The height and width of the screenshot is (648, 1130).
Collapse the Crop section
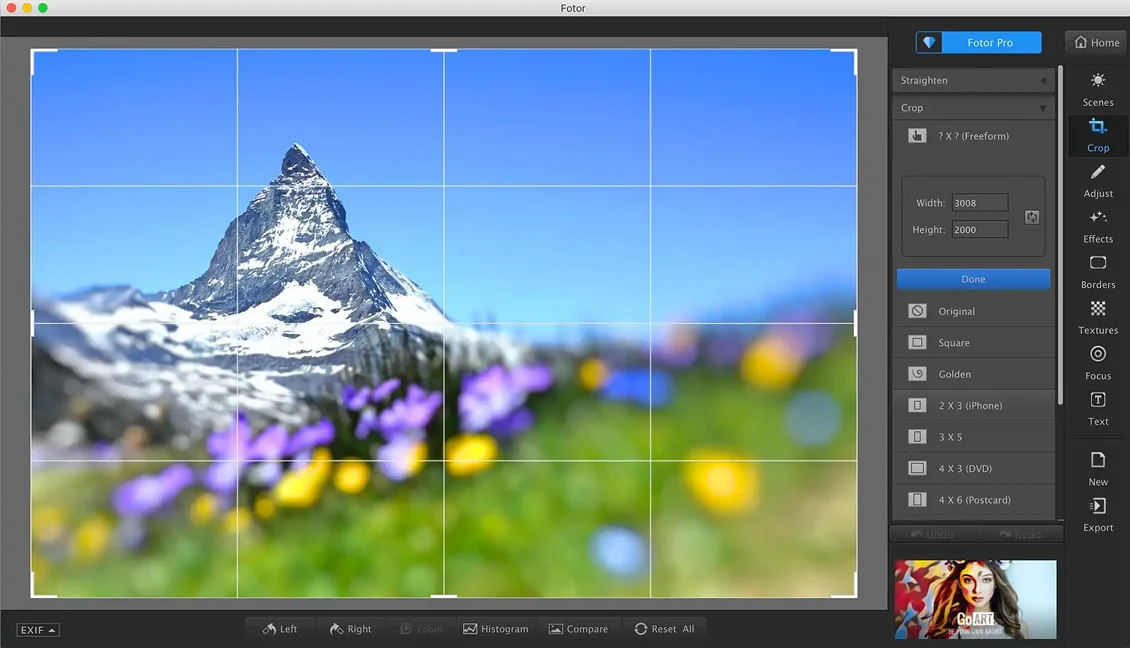tap(973, 107)
